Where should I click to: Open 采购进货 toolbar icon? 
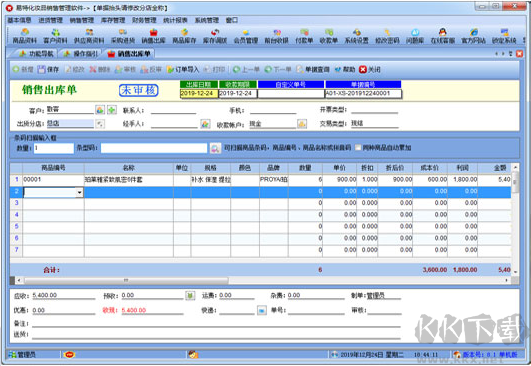click(123, 36)
